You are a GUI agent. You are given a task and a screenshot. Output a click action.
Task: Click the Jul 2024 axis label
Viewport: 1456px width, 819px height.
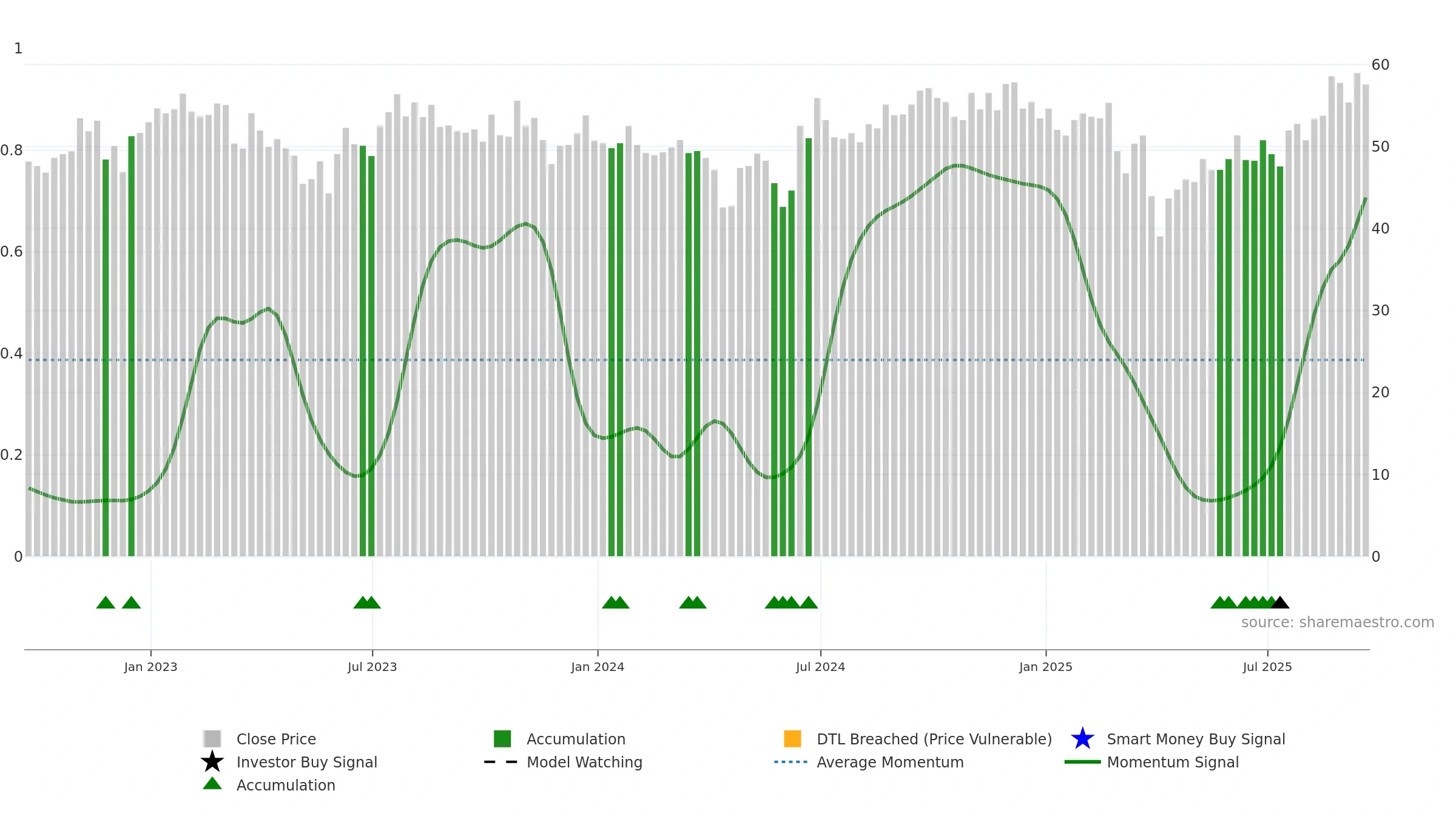pyautogui.click(x=820, y=667)
